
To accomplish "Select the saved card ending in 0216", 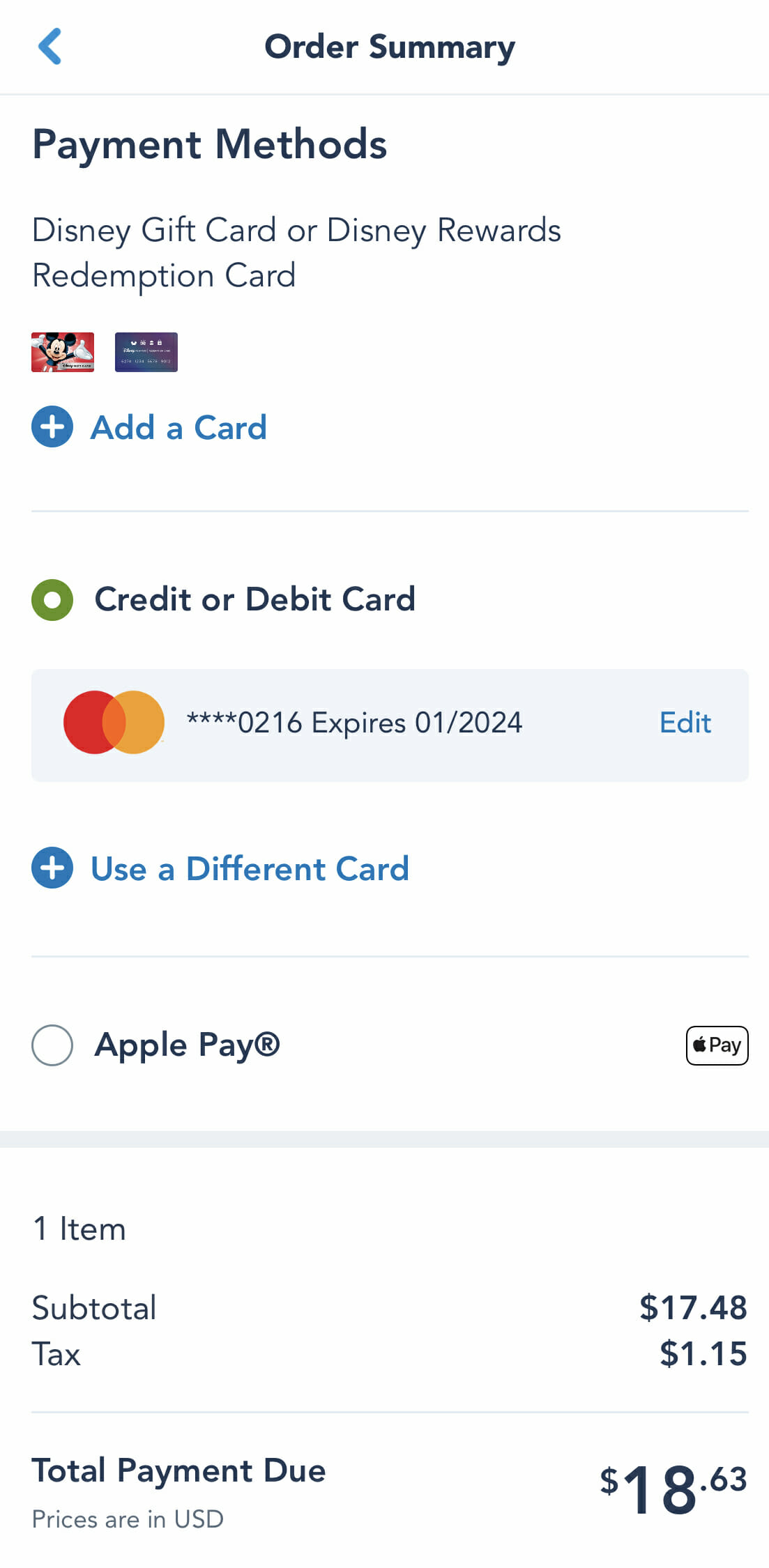I will pyautogui.click(x=354, y=723).
